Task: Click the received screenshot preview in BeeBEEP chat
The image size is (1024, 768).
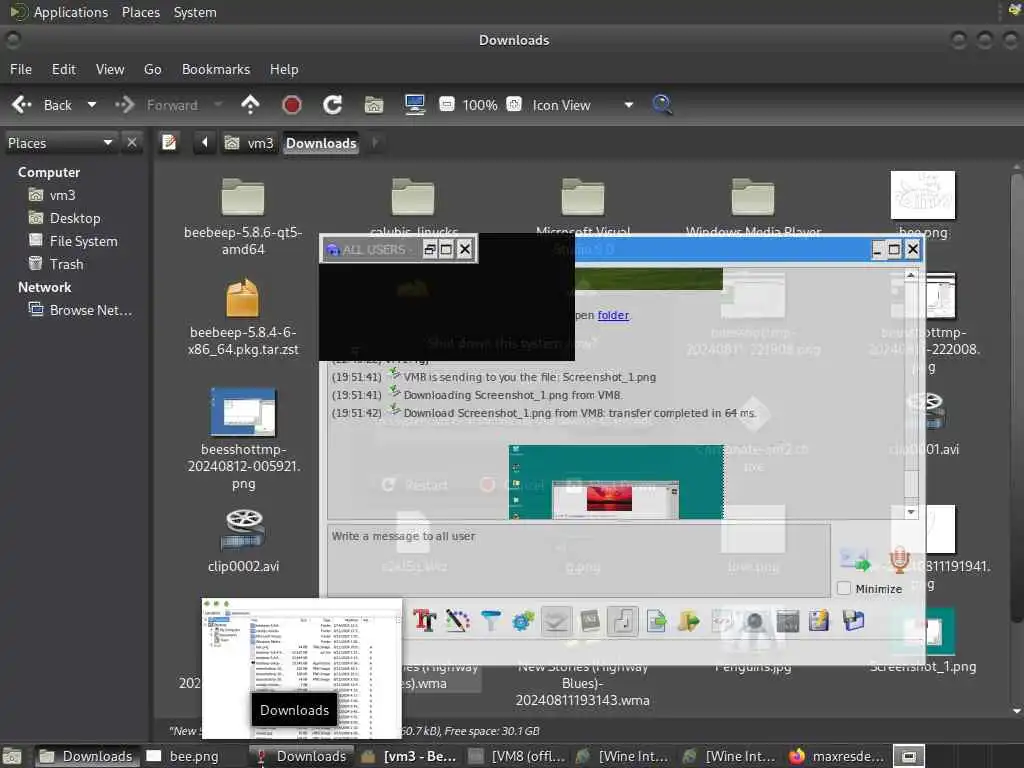Action: coord(616,482)
